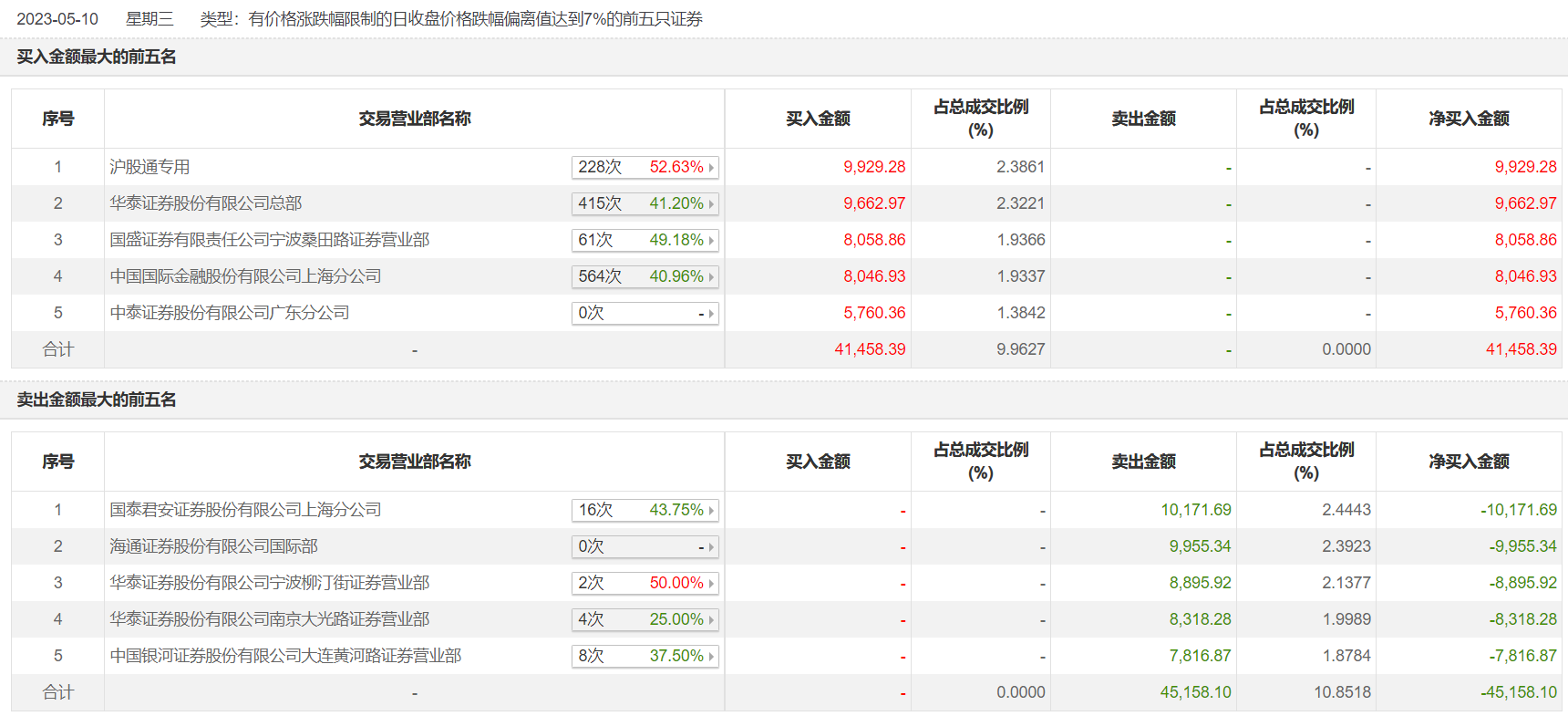The height and width of the screenshot is (716, 1568).
Task: Open 中国国际金融股份有限公司上海分公司 link
Action: (245, 276)
